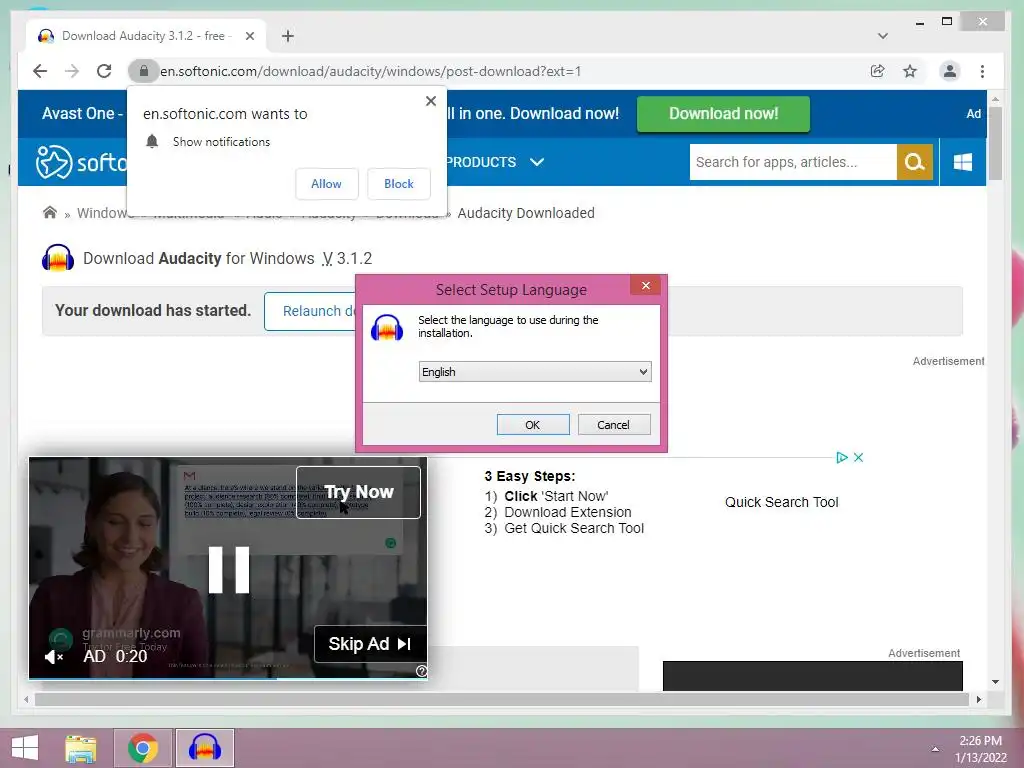Open the AdChoices triangle icon
The width and height of the screenshot is (1024, 768).
[842, 457]
